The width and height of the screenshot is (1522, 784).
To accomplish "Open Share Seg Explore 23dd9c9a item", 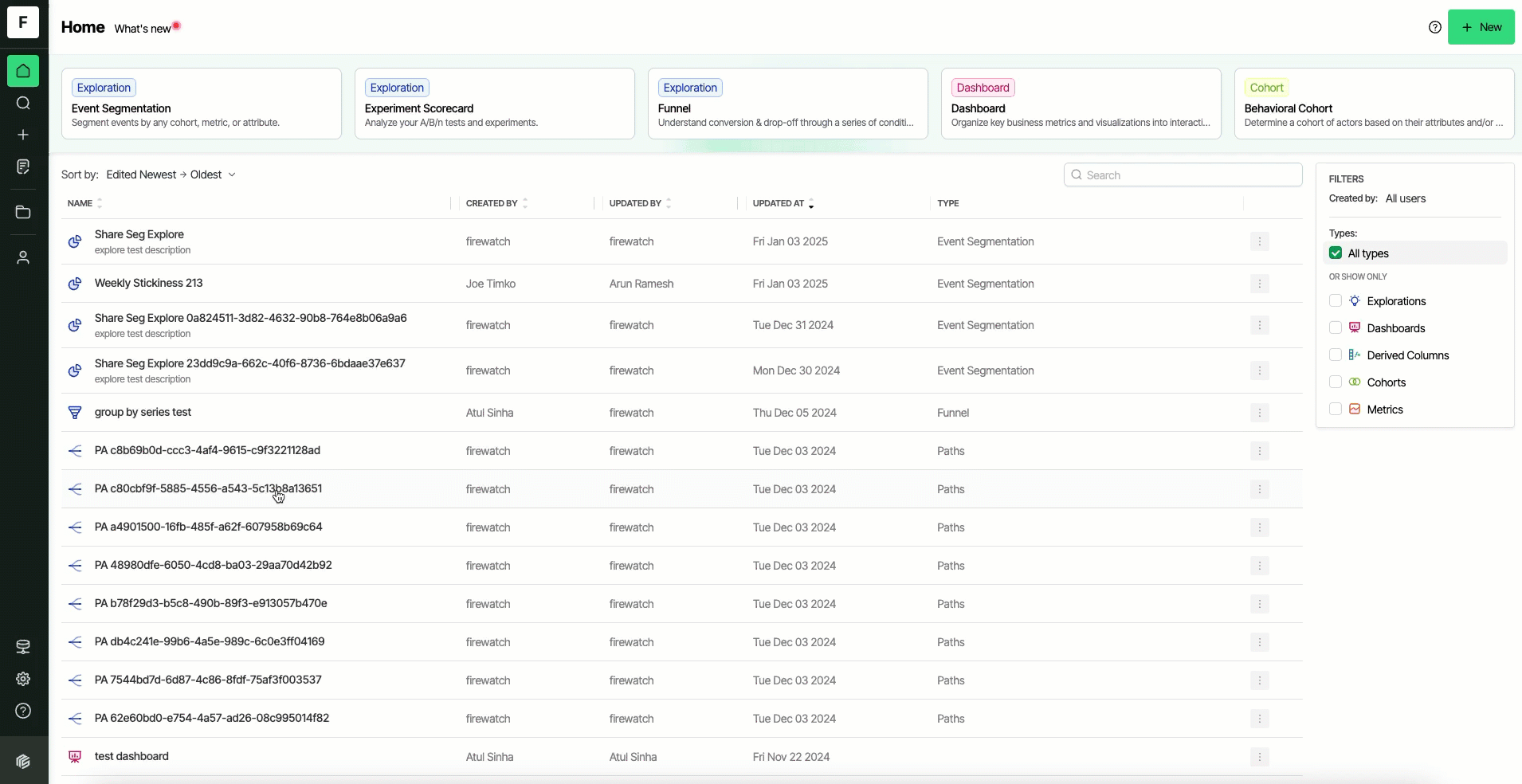I will coord(249,363).
